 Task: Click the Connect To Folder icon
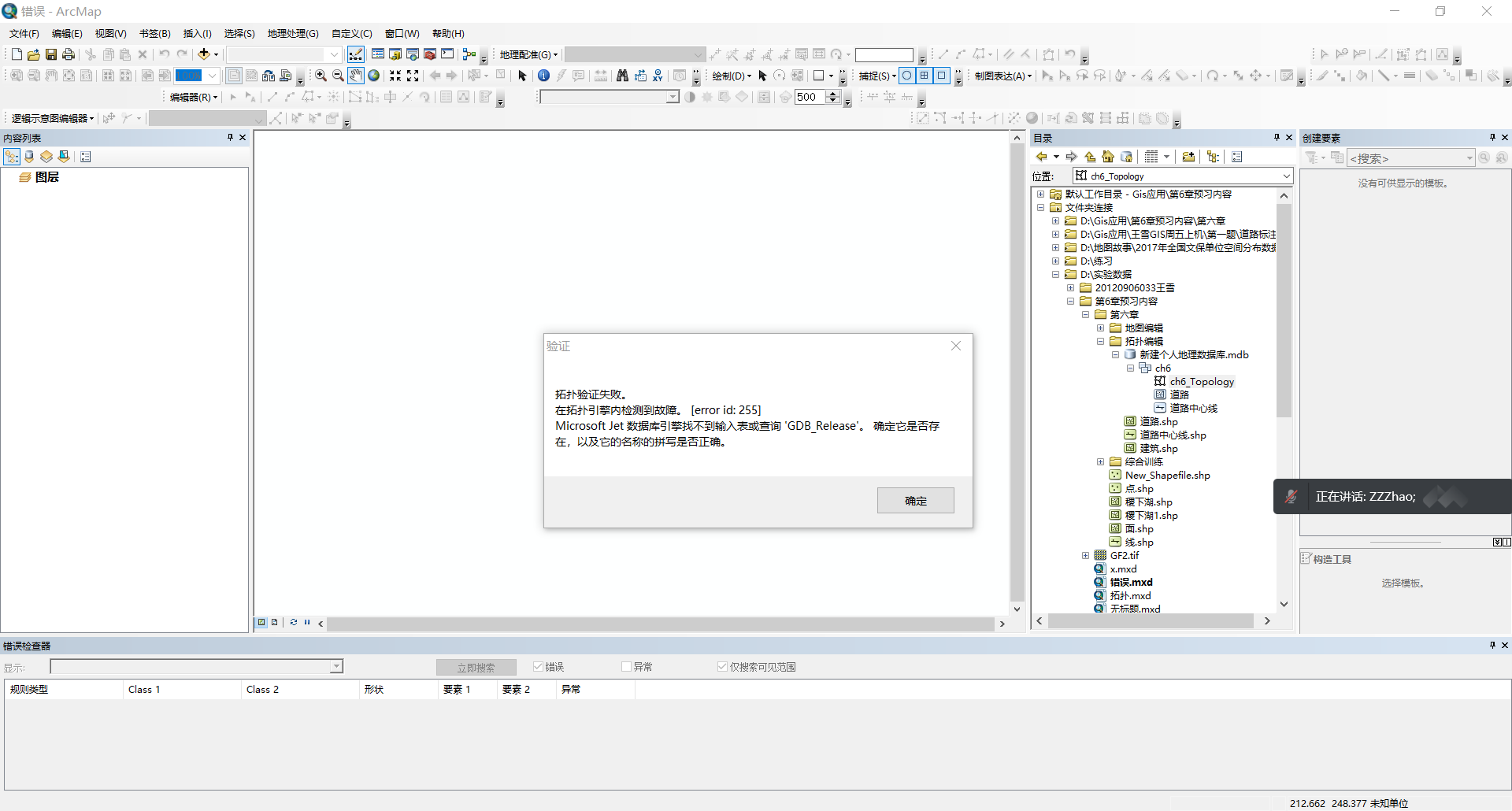(x=1188, y=157)
